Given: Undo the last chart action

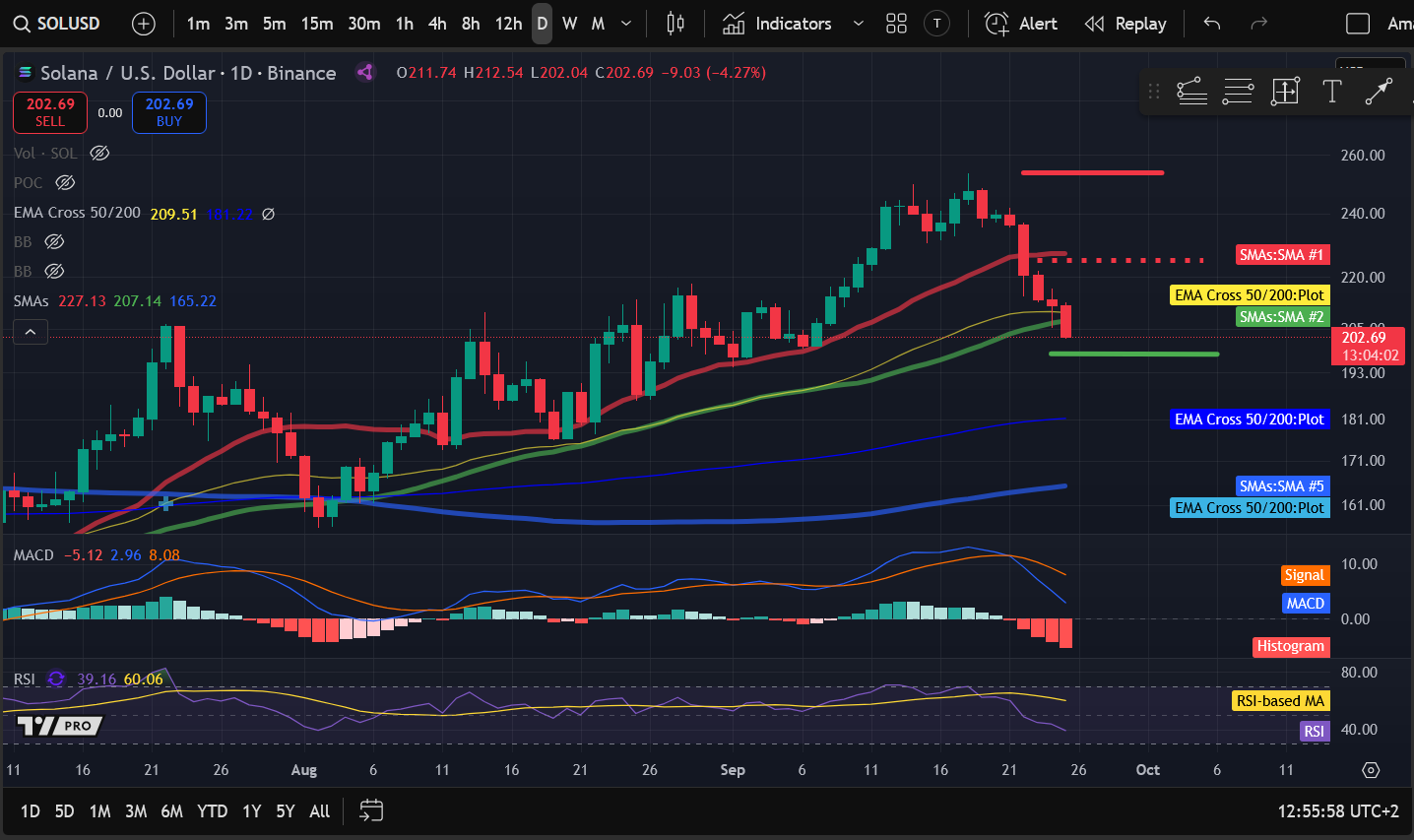Looking at the screenshot, I should [x=1212, y=24].
